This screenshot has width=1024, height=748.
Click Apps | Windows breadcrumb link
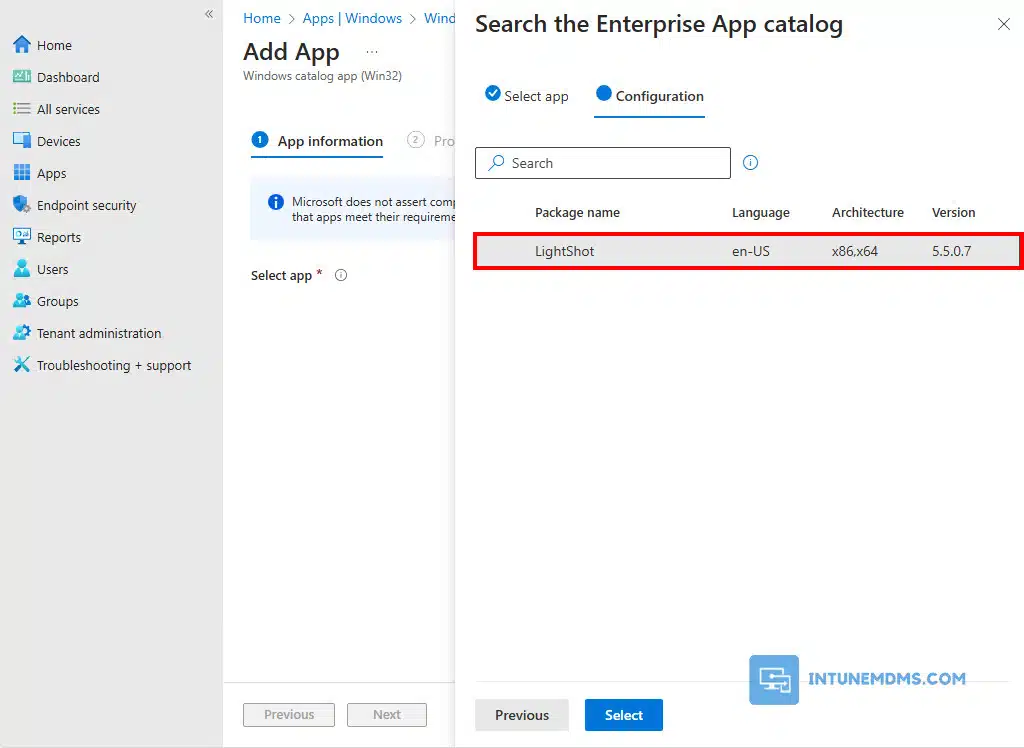[x=352, y=18]
